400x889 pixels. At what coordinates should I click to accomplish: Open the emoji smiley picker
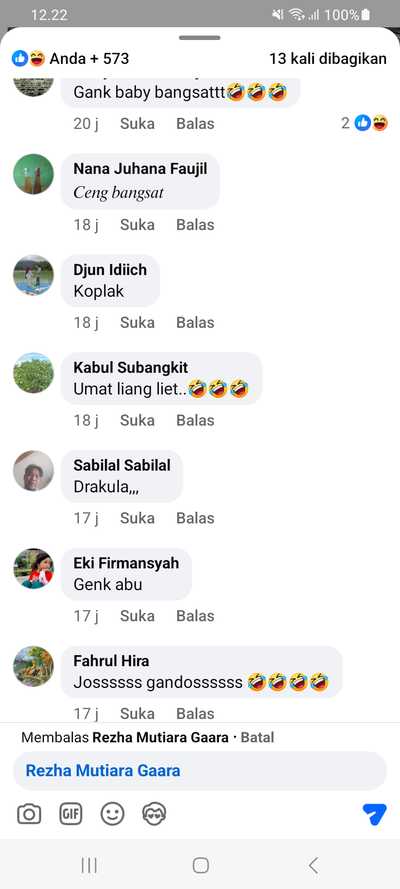click(x=112, y=815)
